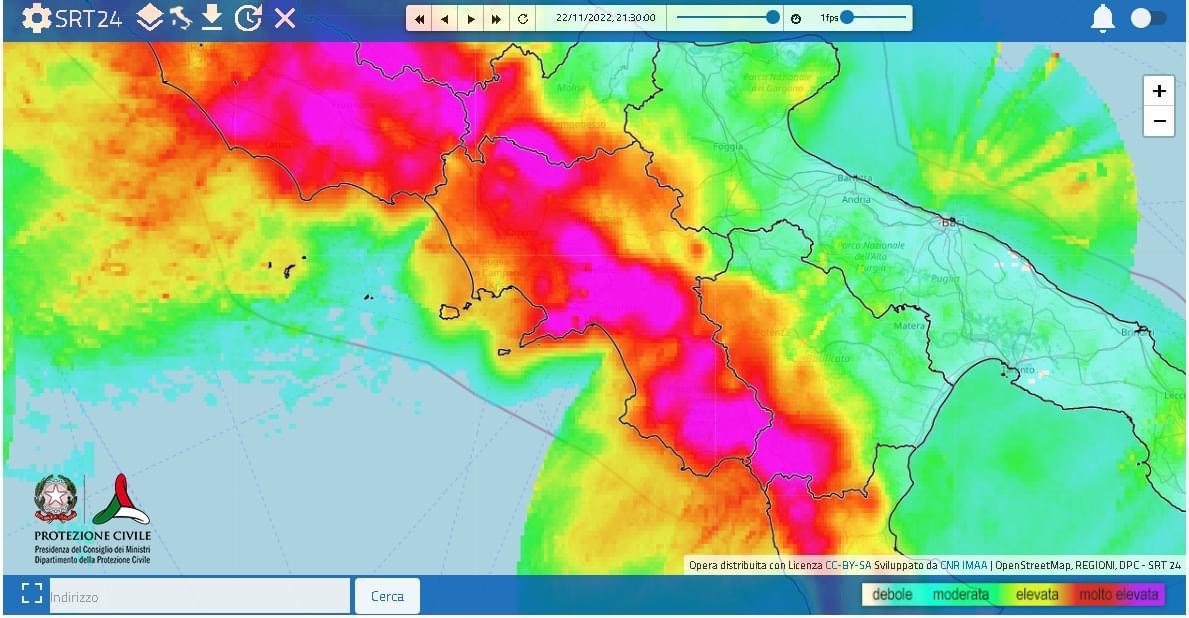1189x618 pixels.
Task: Open notifications via the bell icon
Action: (1101, 17)
